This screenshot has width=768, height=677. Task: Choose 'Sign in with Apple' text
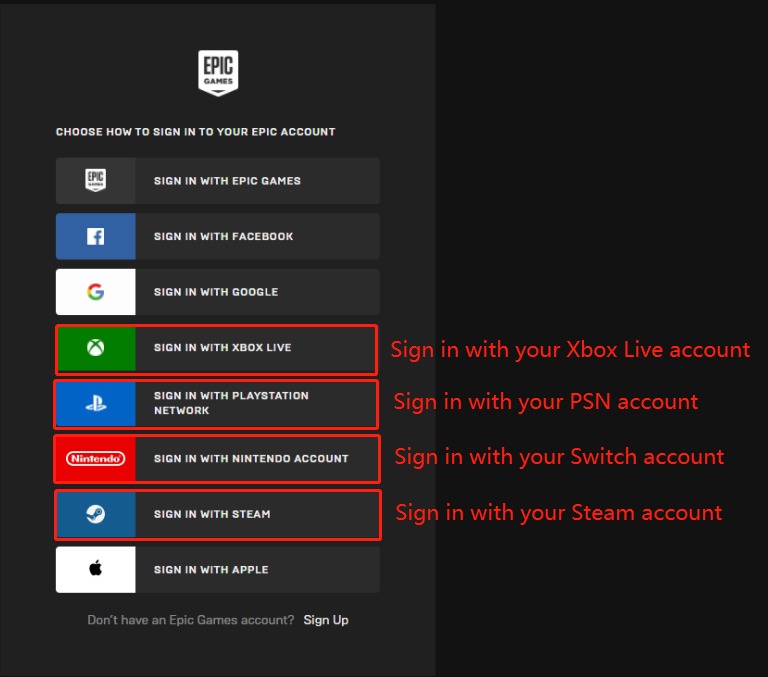click(211, 570)
